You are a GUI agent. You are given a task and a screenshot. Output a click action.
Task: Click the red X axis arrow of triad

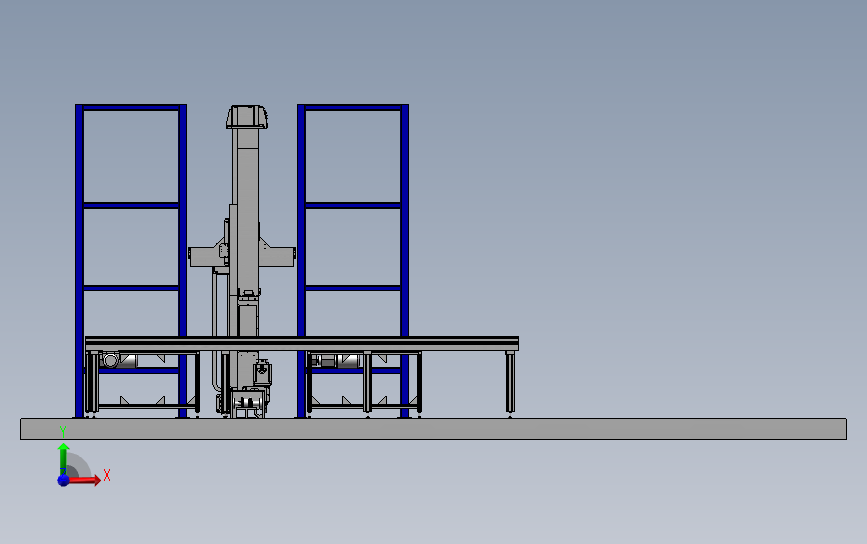[x=86, y=479]
